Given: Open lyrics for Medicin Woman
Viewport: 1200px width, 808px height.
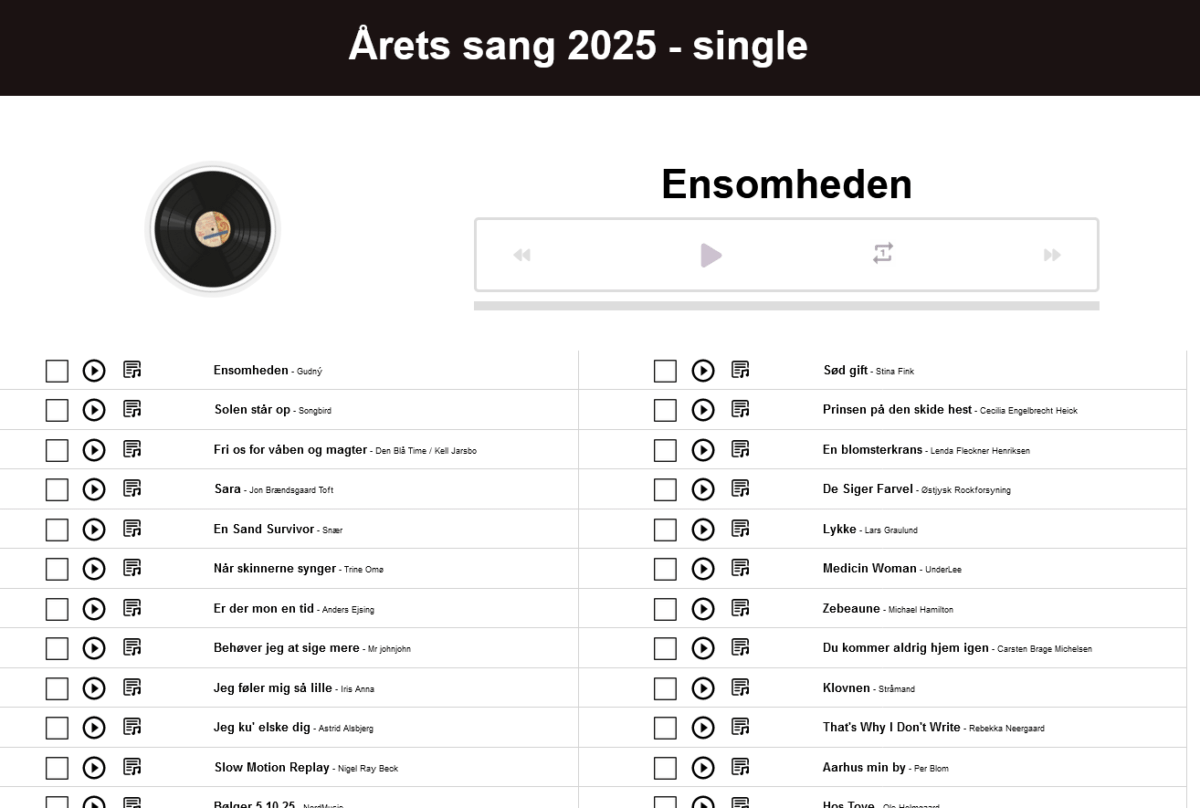Looking at the screenshot, I should coord(740,568).
